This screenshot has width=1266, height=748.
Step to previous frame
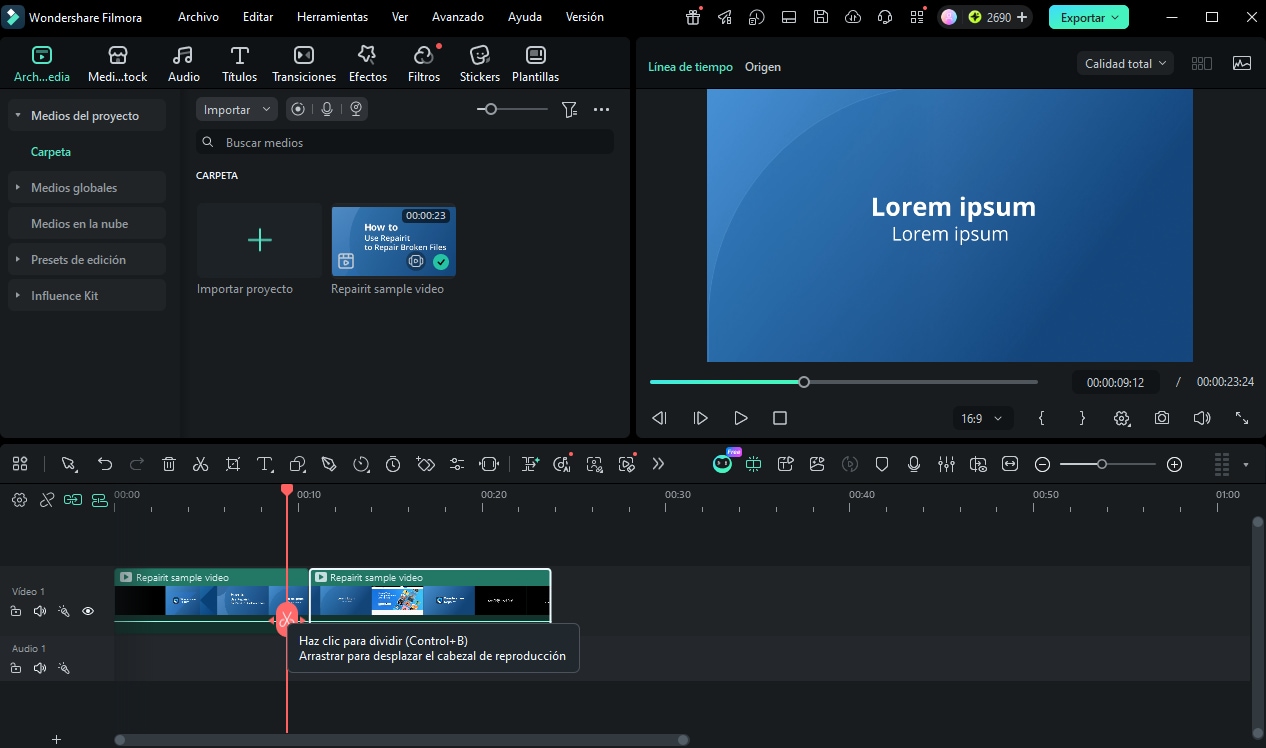[659, 418]
